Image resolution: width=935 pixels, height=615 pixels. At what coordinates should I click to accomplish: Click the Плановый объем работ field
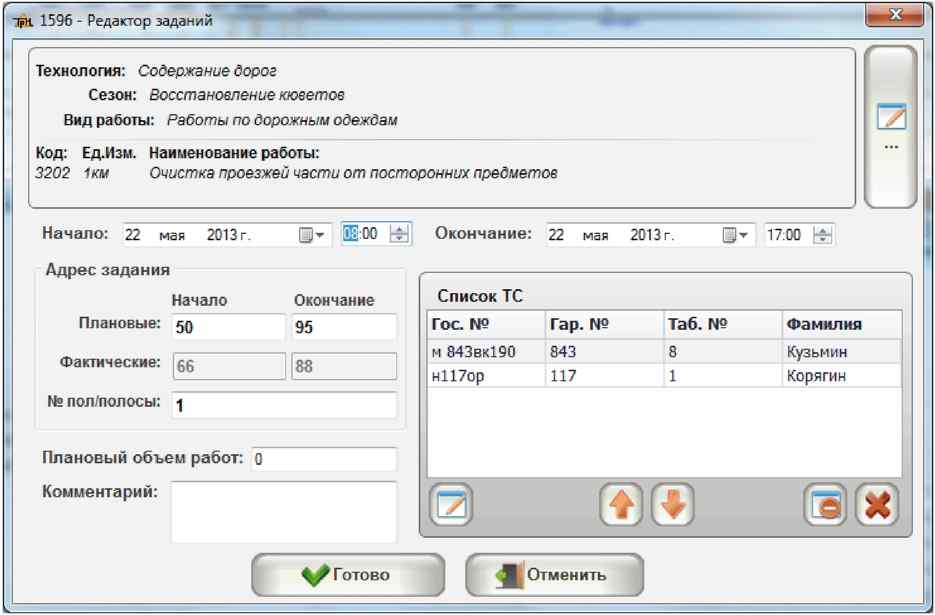pos(324,459)
